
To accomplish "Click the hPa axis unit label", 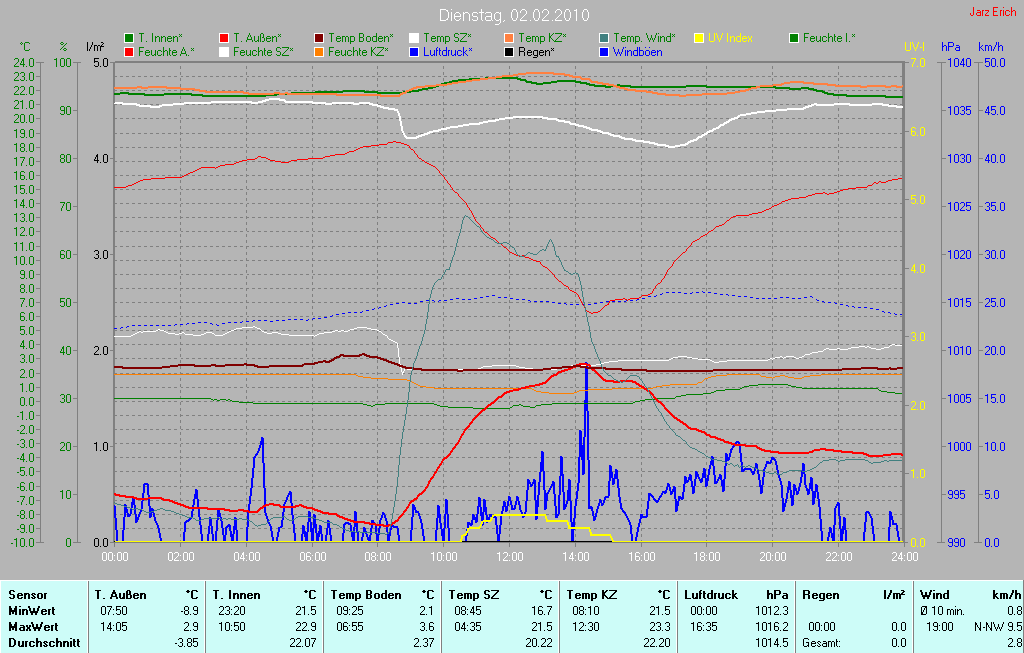I will 950,47.
